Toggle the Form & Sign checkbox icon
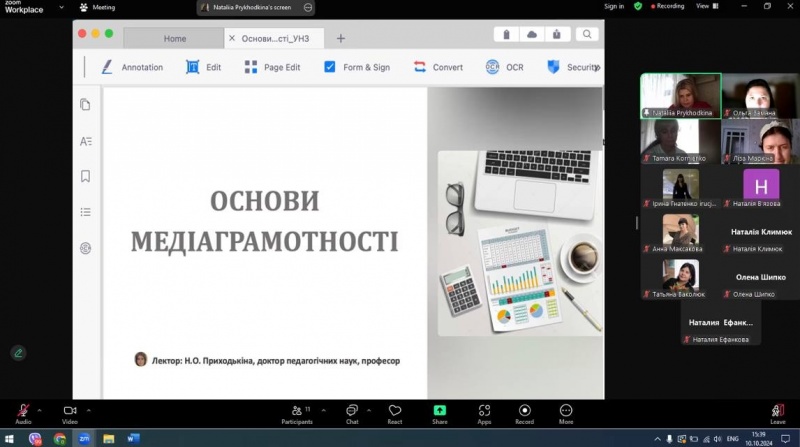This screenshot has height=447, width=800. (330, 67)
